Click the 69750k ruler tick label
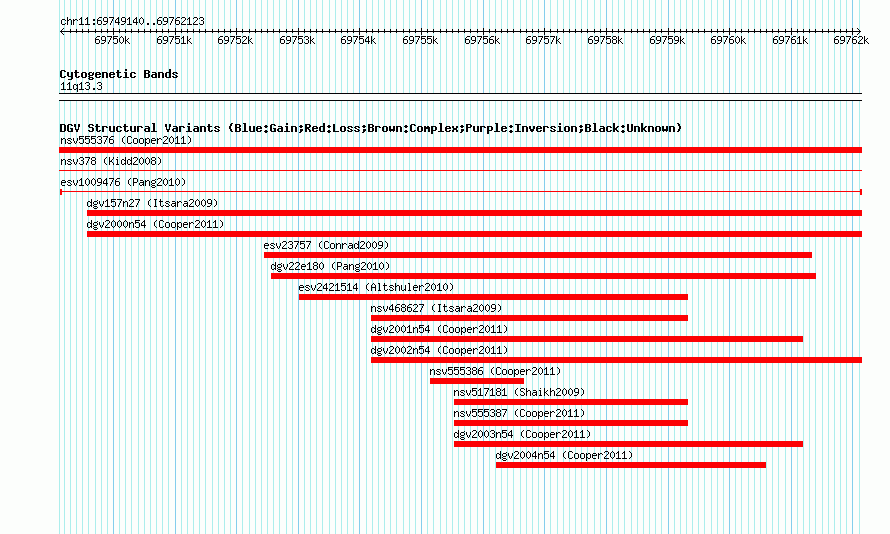 click(x=112, y=40)
